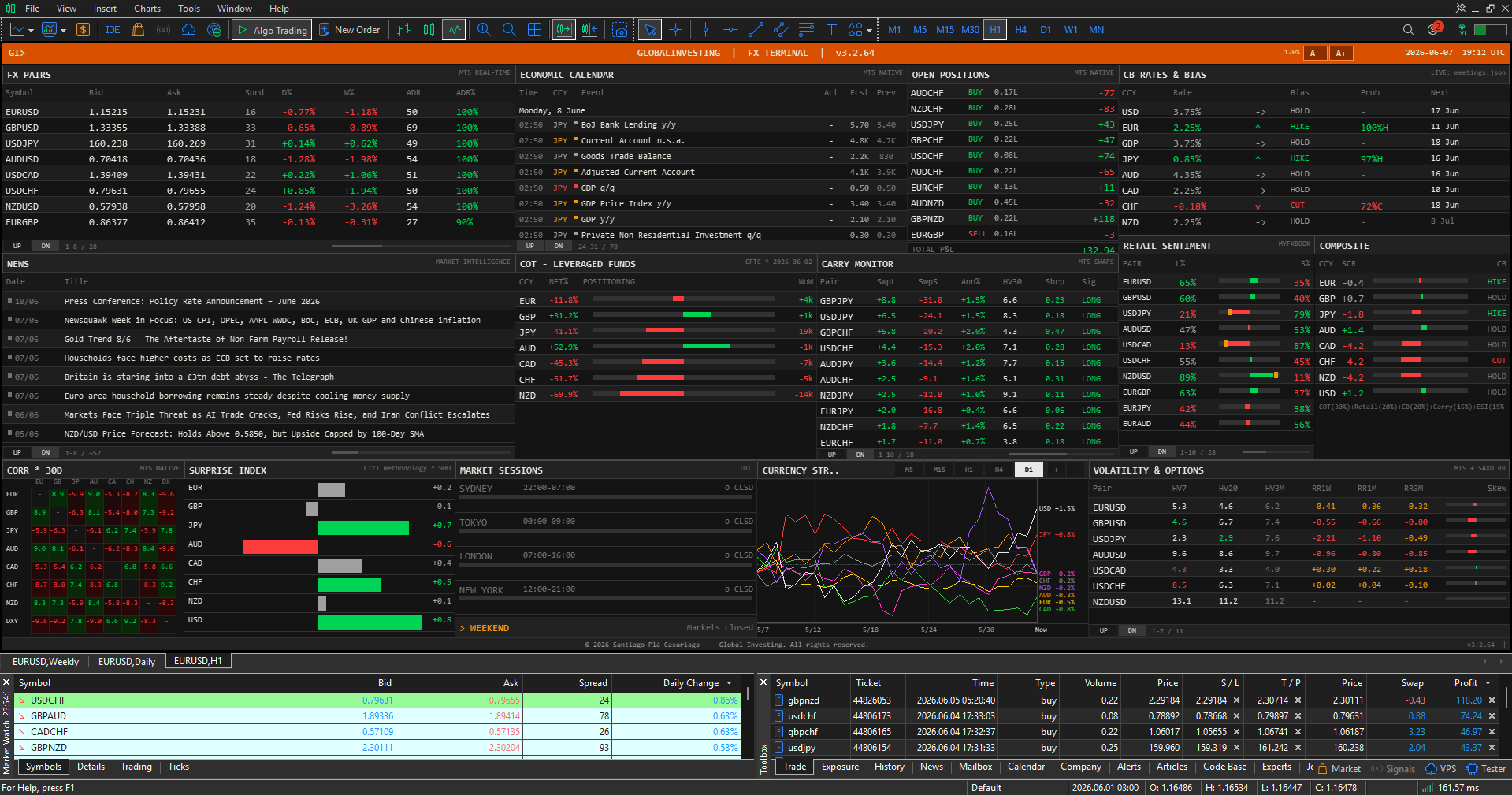Click the Signals broadcast icon in toolbar
This screenshot has width=1512, height=795.
163,30
